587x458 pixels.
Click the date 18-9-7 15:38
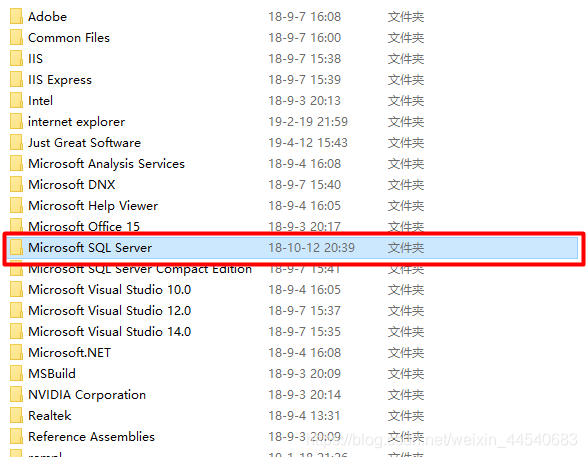[x=304, y=58]
